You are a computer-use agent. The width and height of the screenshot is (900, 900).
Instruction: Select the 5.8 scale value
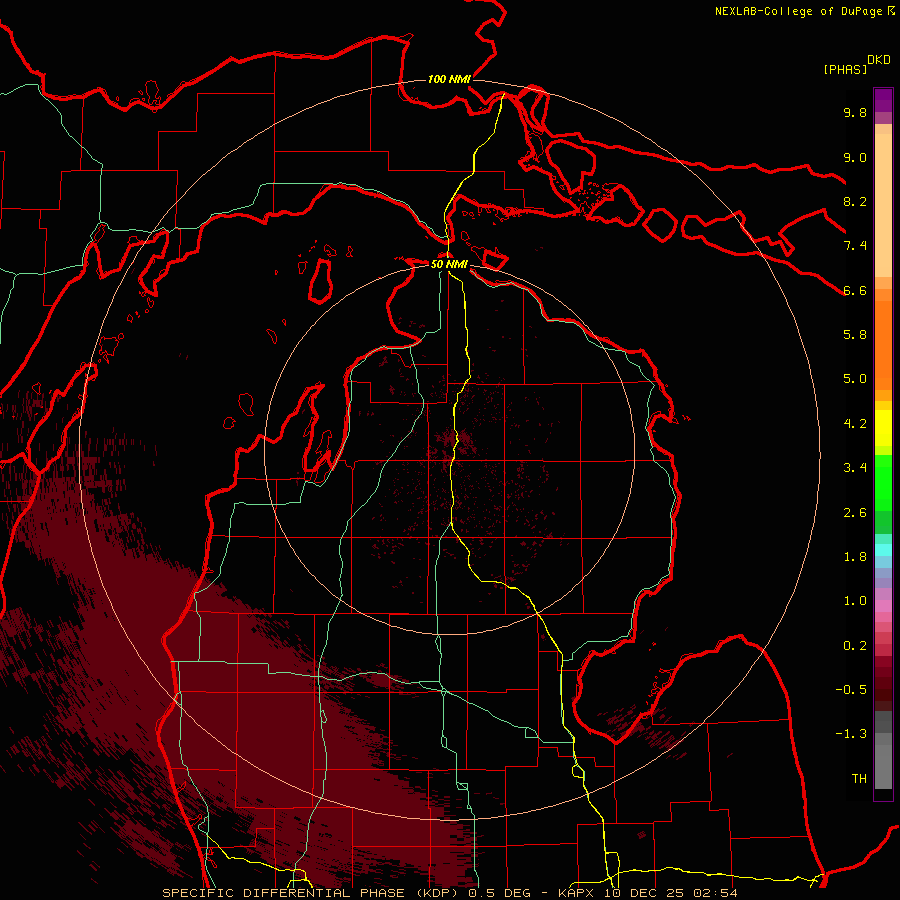tap(855, 335)
